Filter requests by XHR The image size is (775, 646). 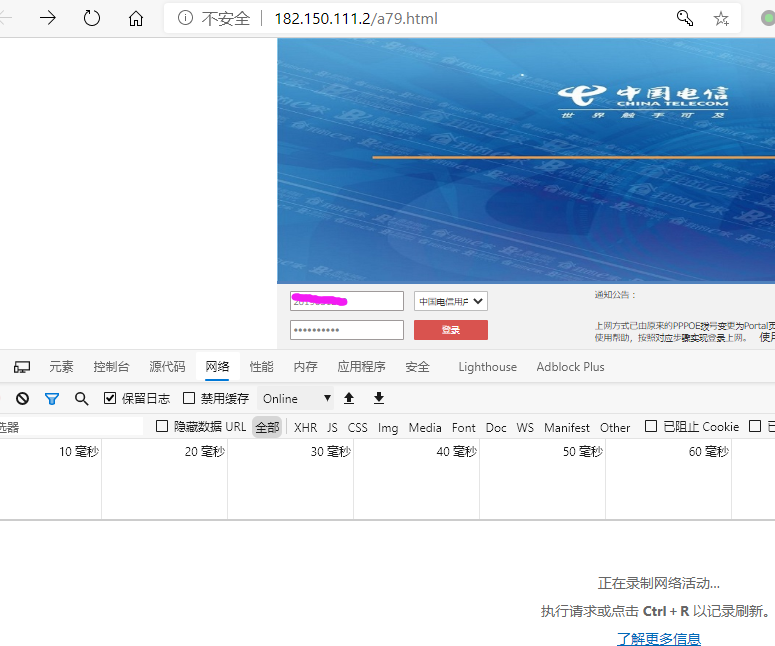coord(305,428)
